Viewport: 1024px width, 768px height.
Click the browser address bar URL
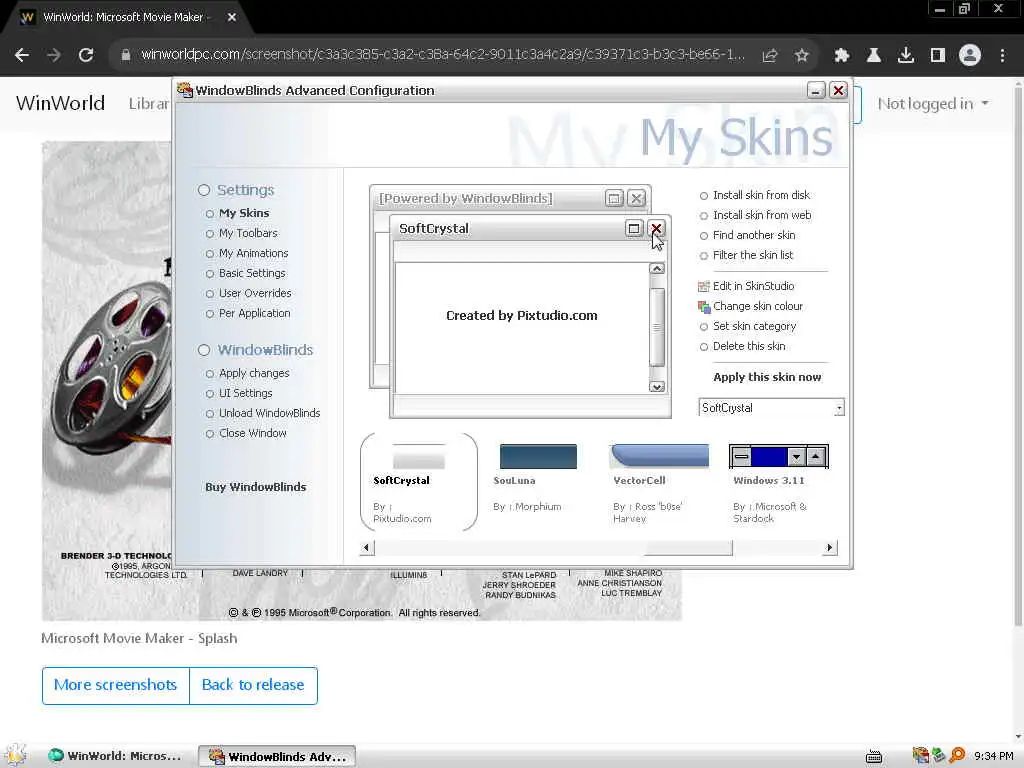[x=443, y=55]
